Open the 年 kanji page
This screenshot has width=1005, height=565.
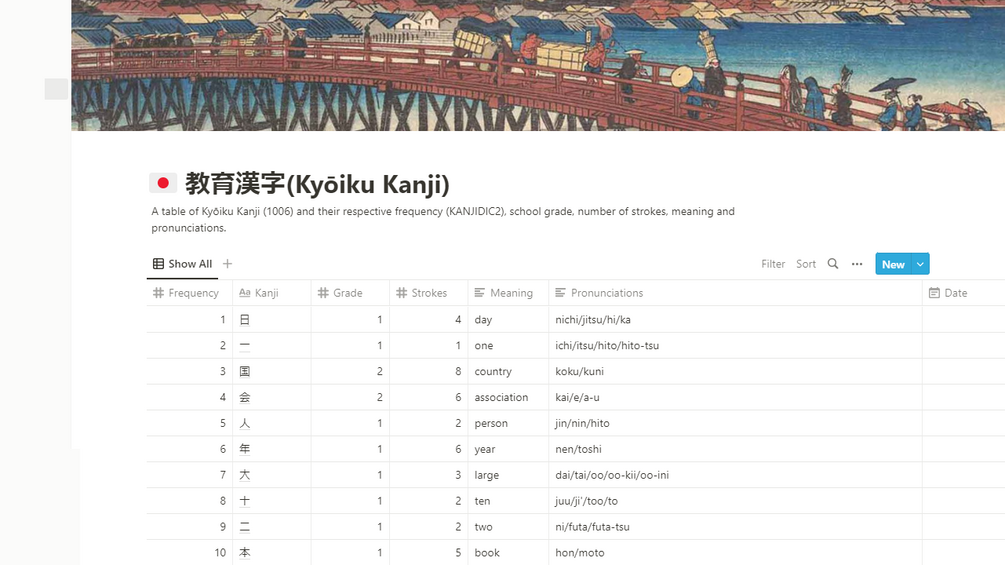[x=245, y=449]
